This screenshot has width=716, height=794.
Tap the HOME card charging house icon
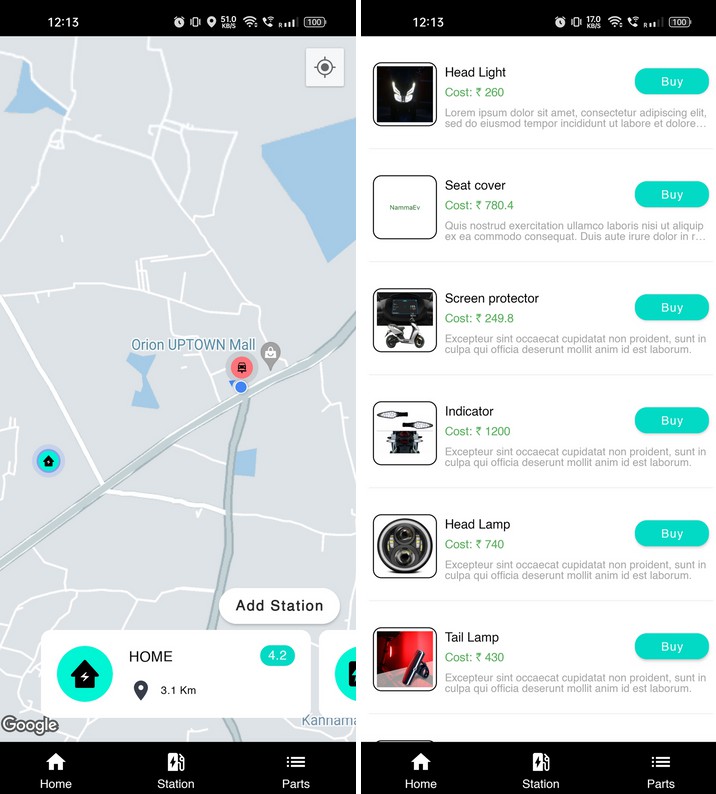[x=85, y=674]
